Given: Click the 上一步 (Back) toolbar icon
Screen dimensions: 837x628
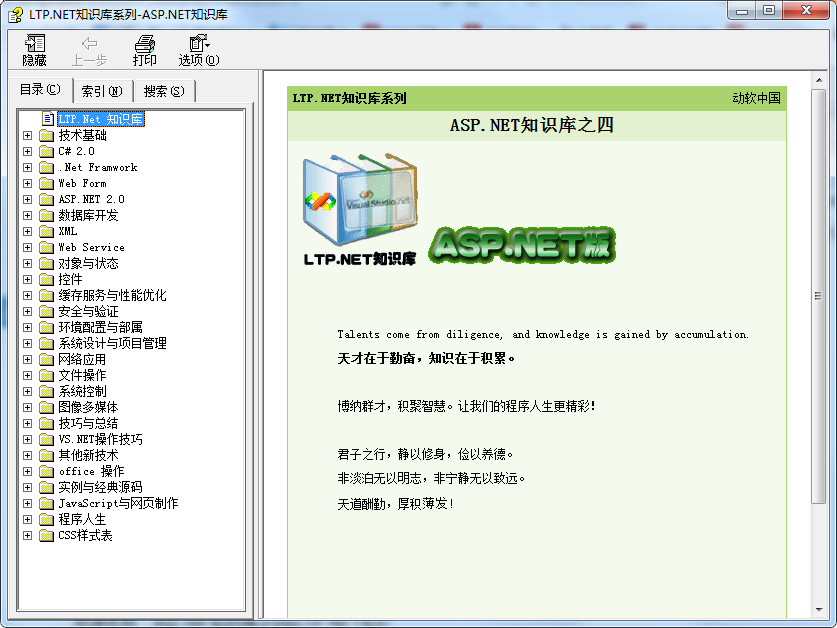Looking at the screenshot, I should click(85, 48).
